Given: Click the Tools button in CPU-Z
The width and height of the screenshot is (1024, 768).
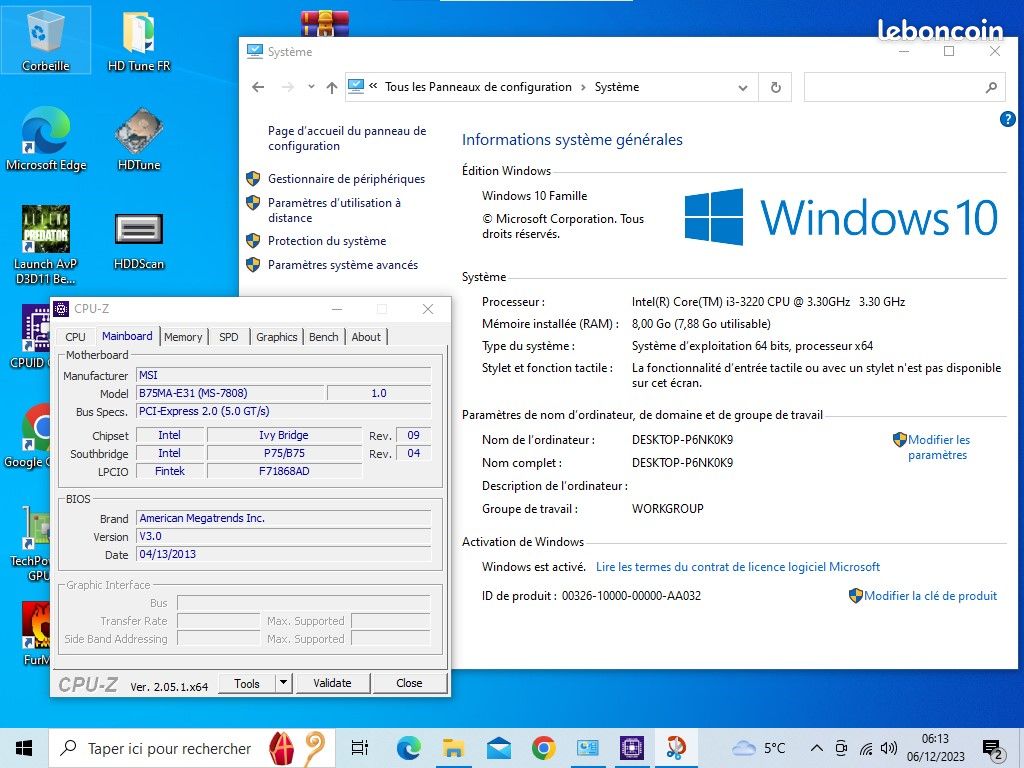Looking at the screenshot, I should [x=247, y=683].
